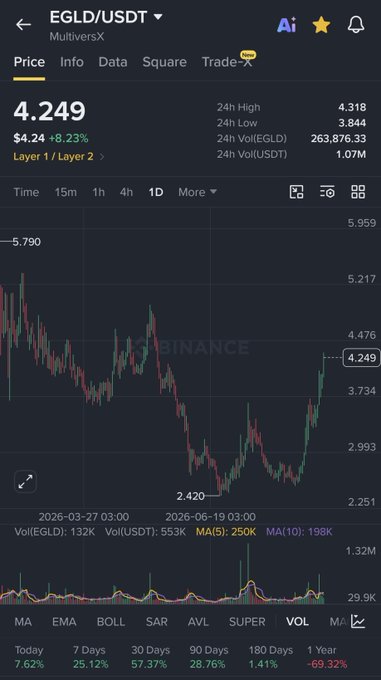Open chart indicator settings icon
This screenshot has height=680, width=381.
point(327,192)
